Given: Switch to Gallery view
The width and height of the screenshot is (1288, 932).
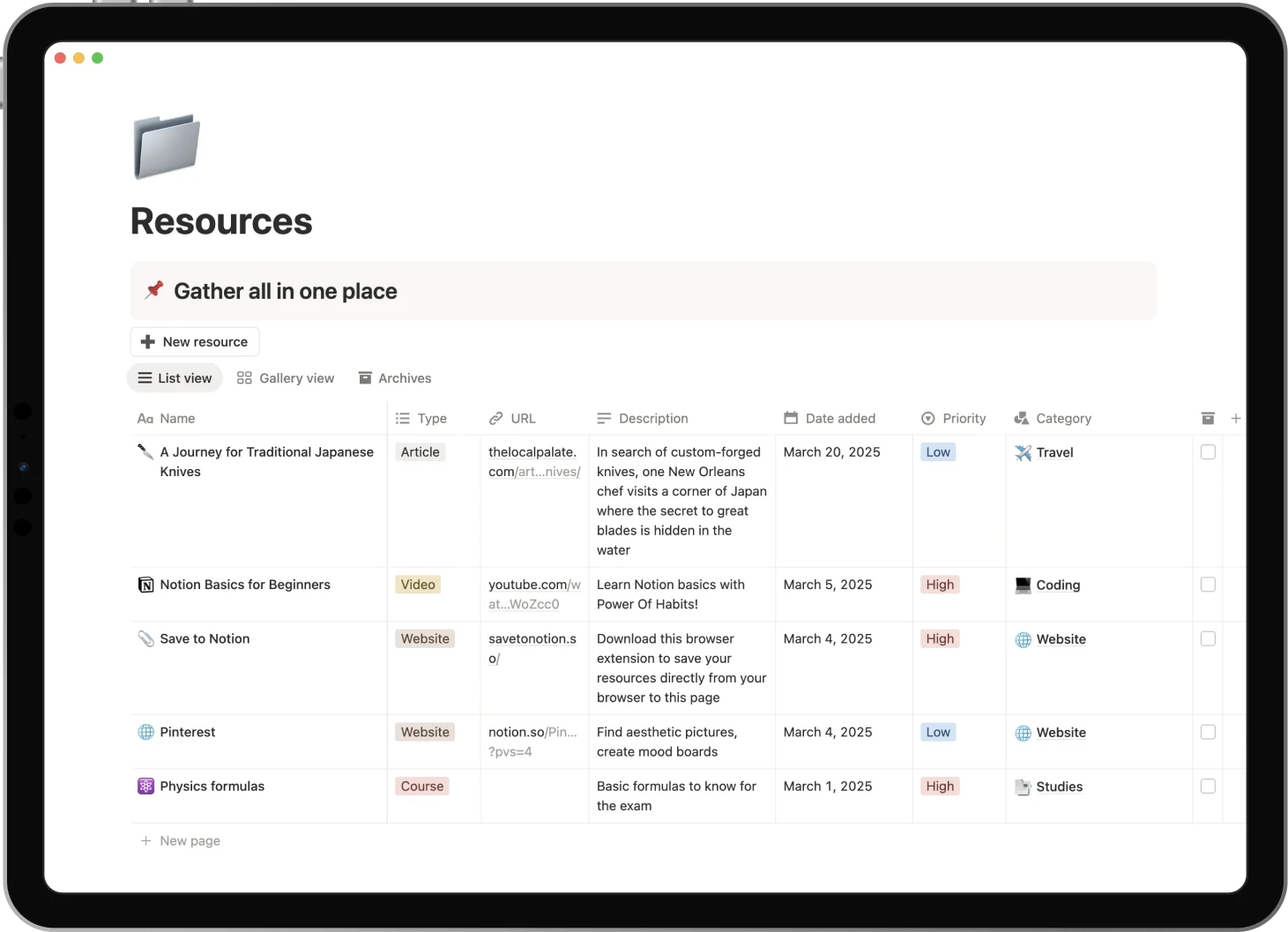Looking at the screenshot, I should coord(286,377).
